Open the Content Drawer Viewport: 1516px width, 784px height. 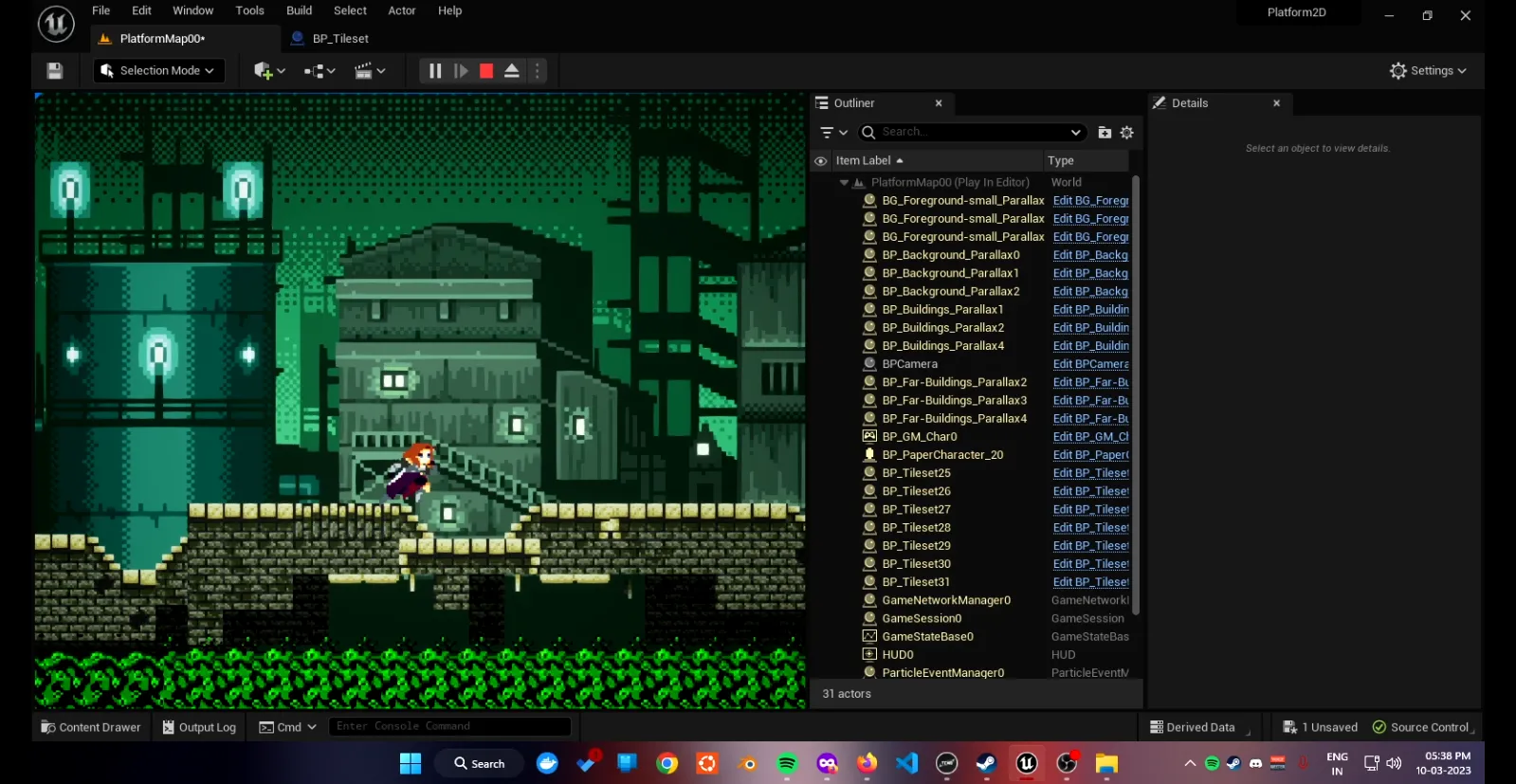[91, 727]
